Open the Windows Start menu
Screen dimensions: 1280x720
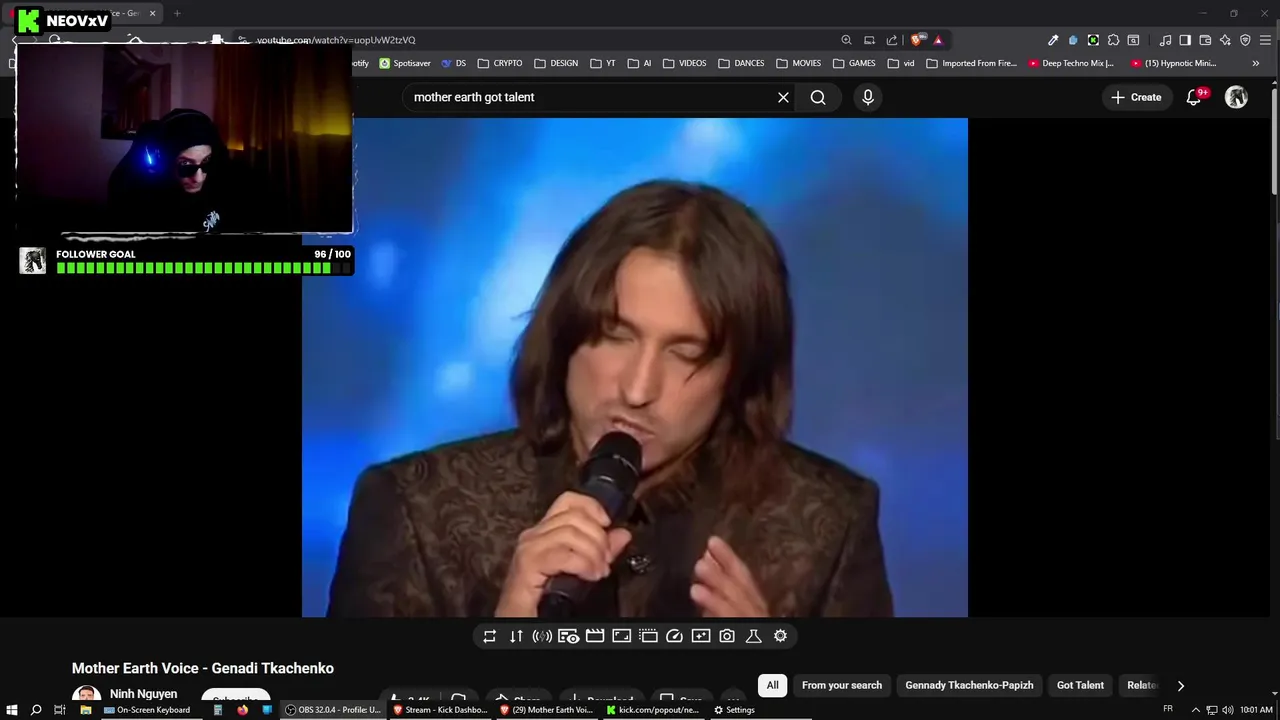point(12,710)
